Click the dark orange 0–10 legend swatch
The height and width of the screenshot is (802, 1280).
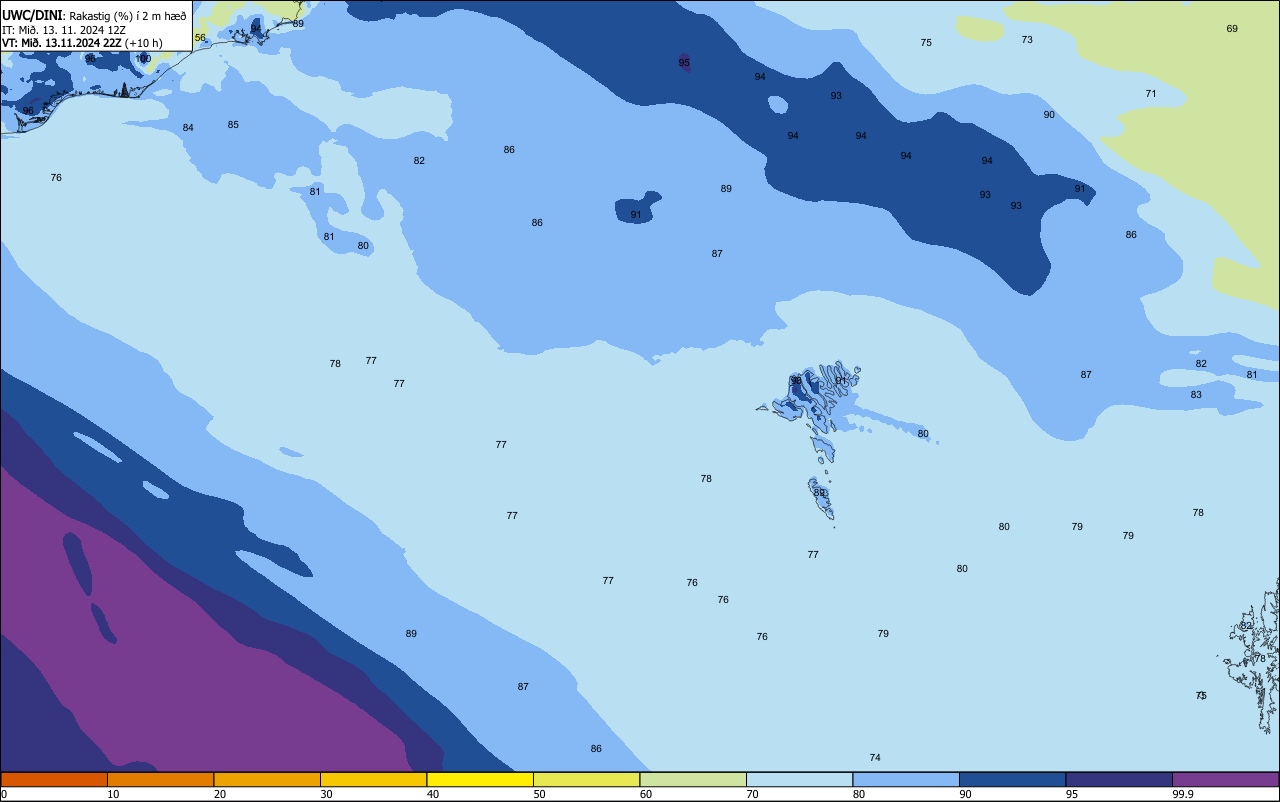click(54, 779)
